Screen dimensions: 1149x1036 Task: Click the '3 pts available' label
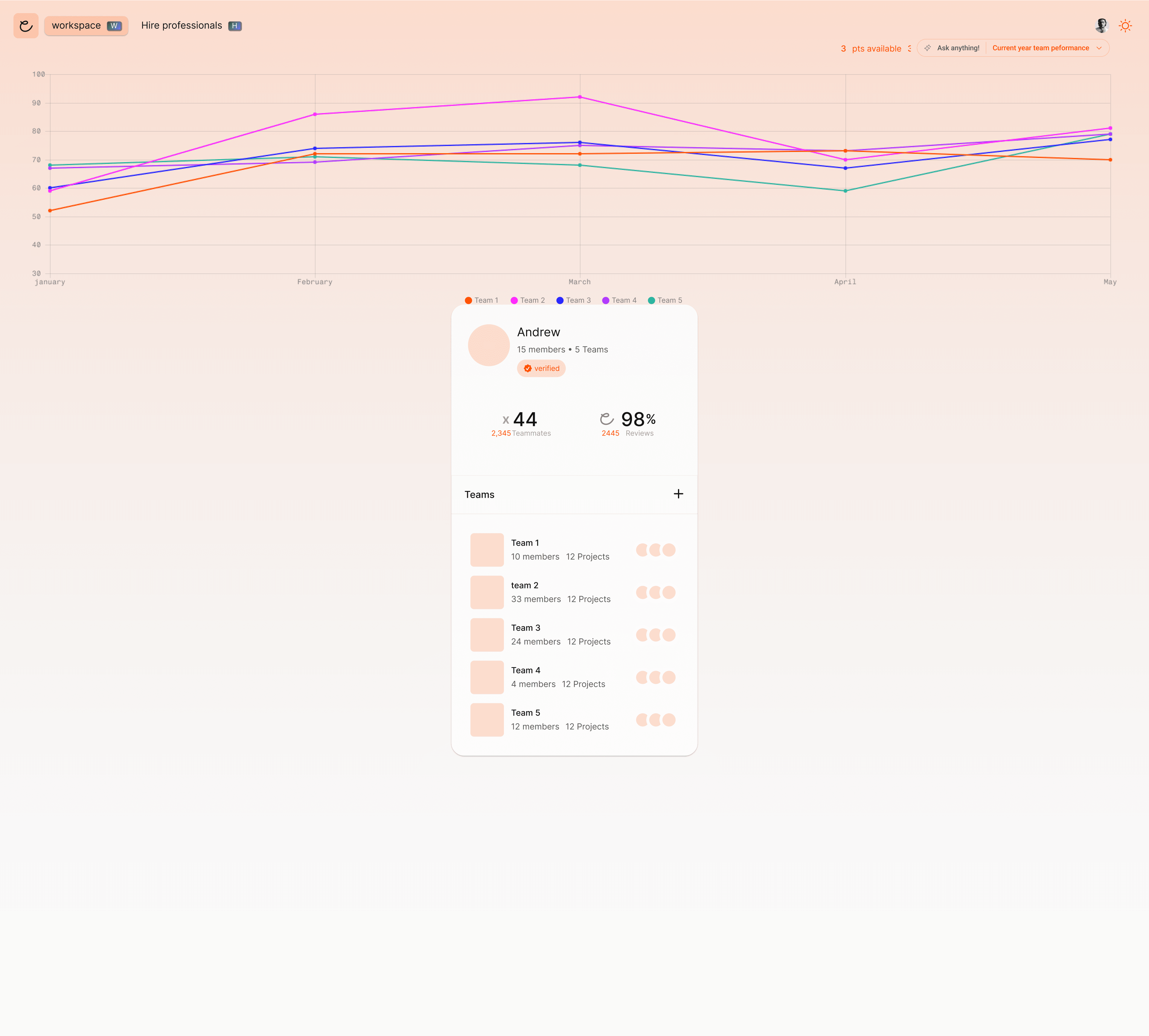coord(871,48)
